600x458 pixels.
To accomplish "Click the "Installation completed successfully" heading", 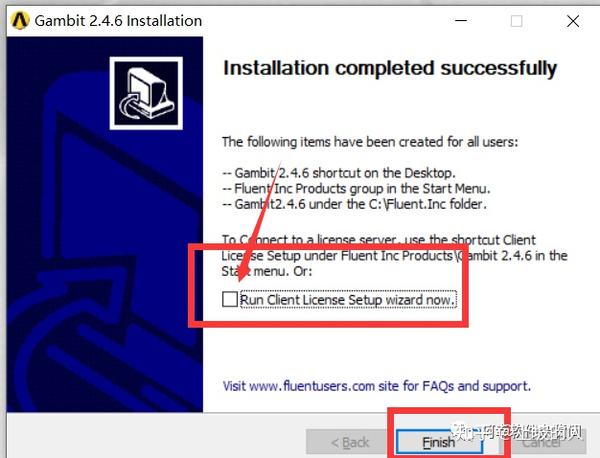I will [390, 68].
